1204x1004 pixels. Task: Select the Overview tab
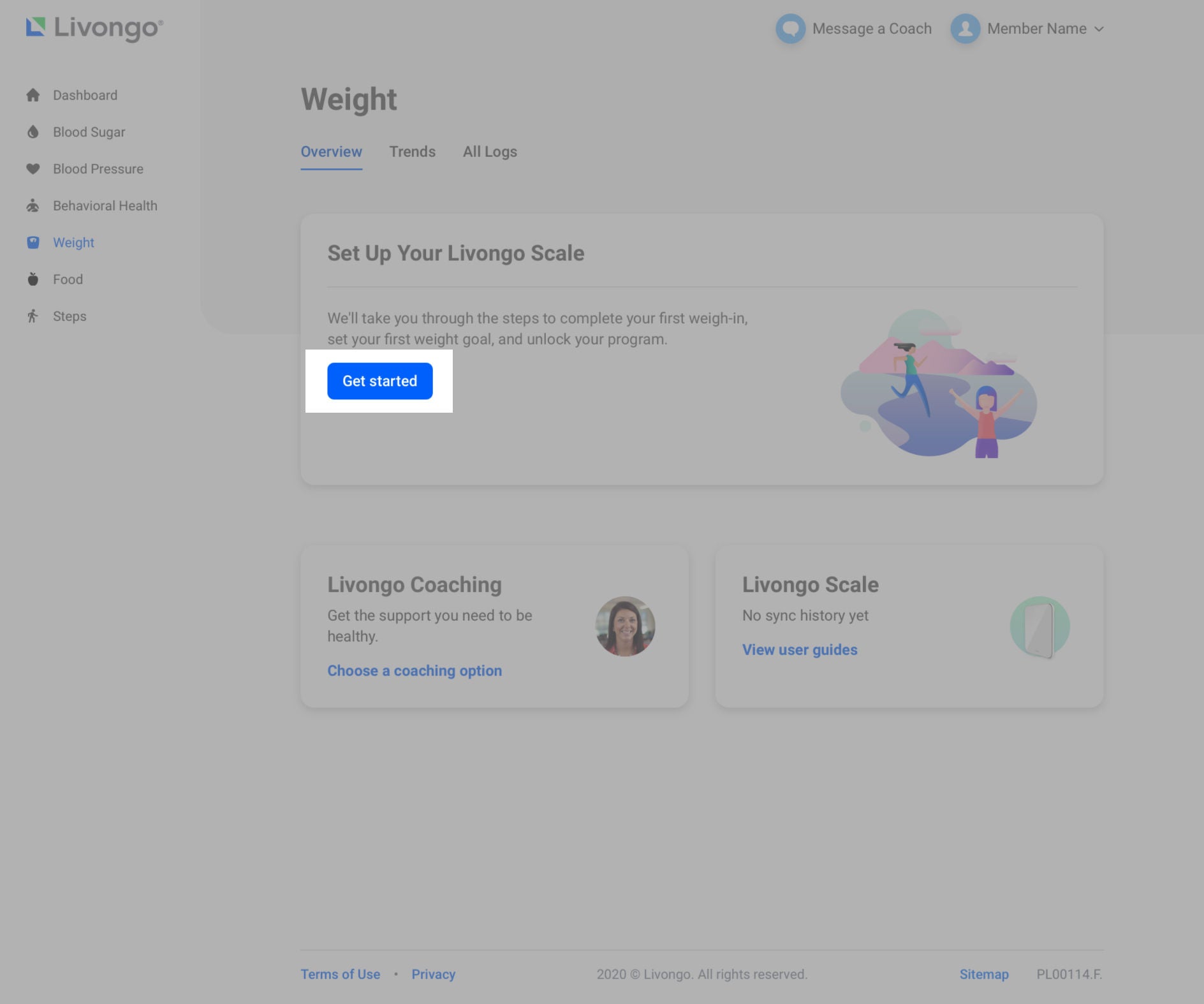(x=331, y=152)
